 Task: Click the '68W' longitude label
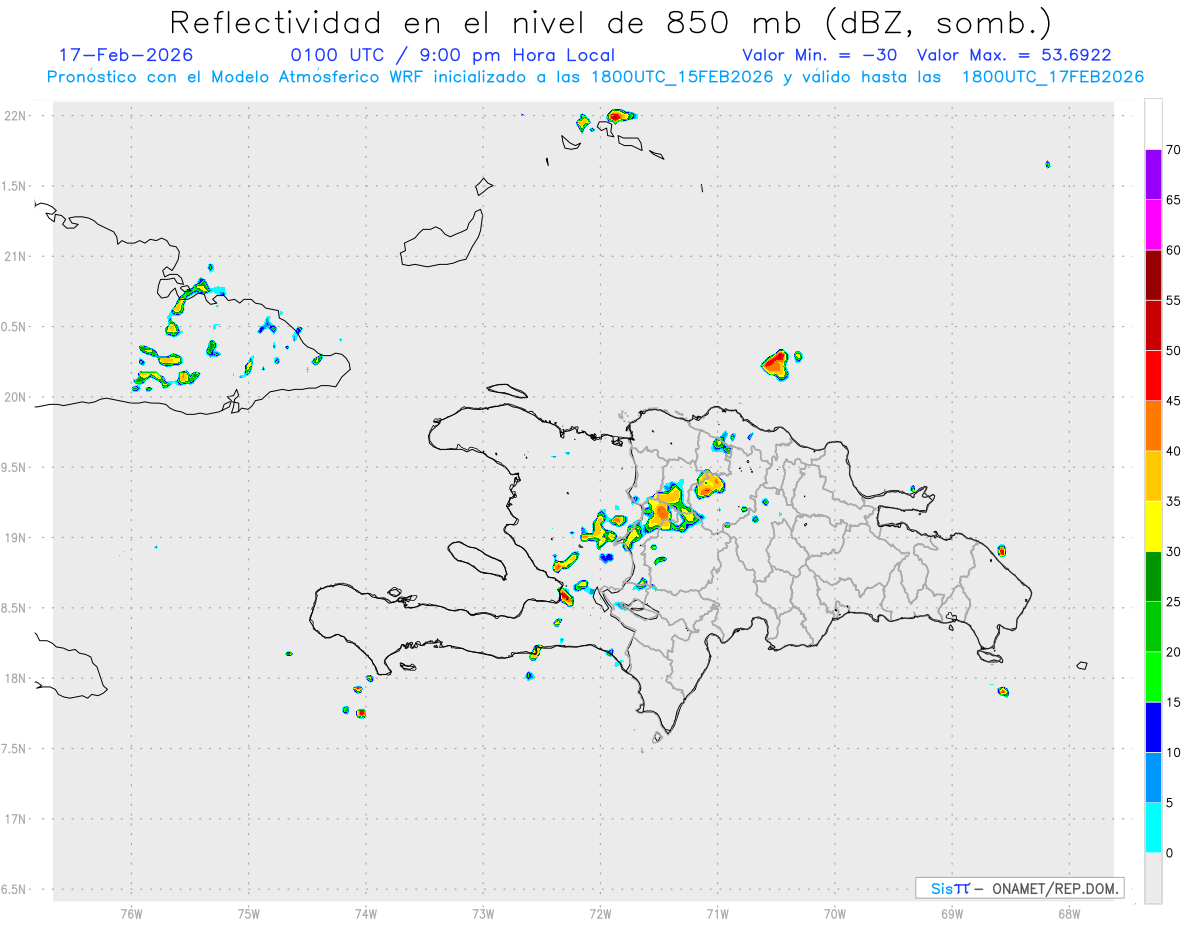[x=1068, y=913]
